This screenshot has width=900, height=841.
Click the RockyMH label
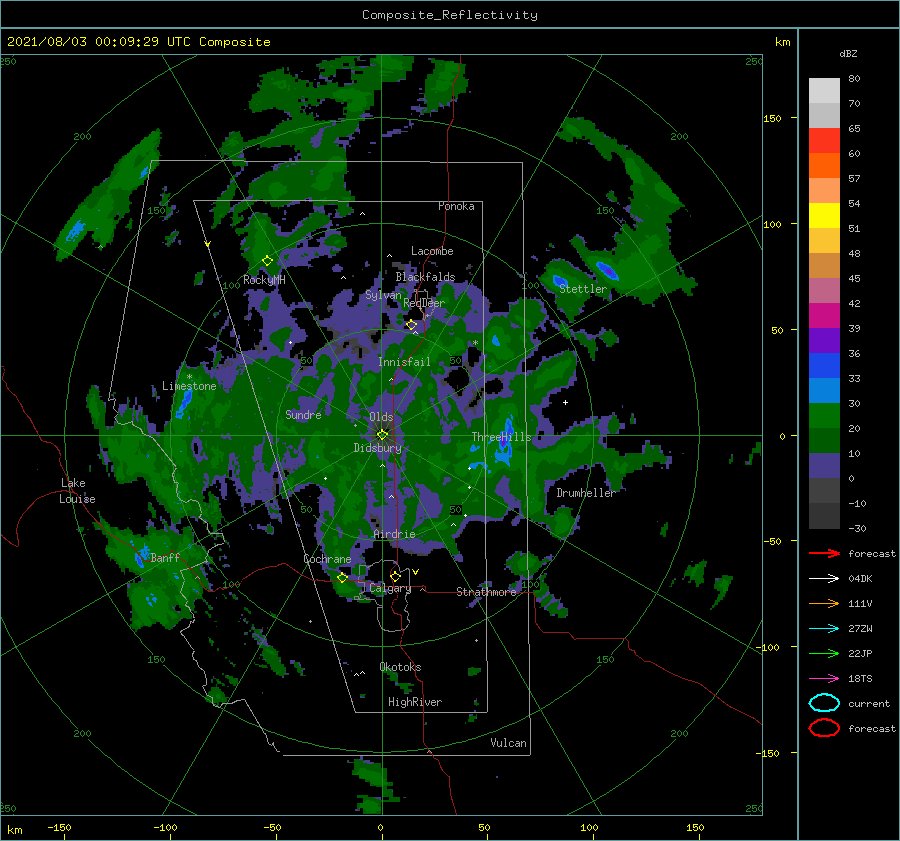click(264, 280)
